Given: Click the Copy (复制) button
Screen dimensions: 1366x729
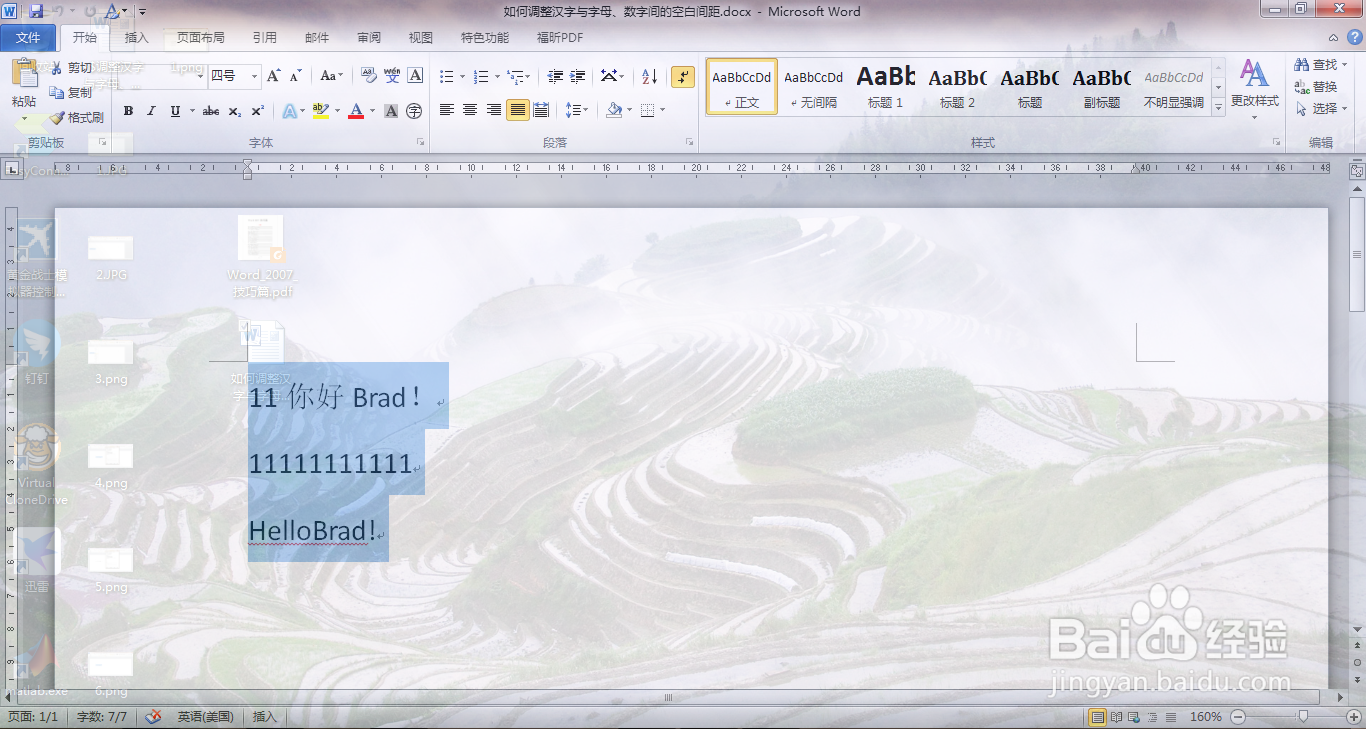Looking at the screenshot, I should pos(72,92).
